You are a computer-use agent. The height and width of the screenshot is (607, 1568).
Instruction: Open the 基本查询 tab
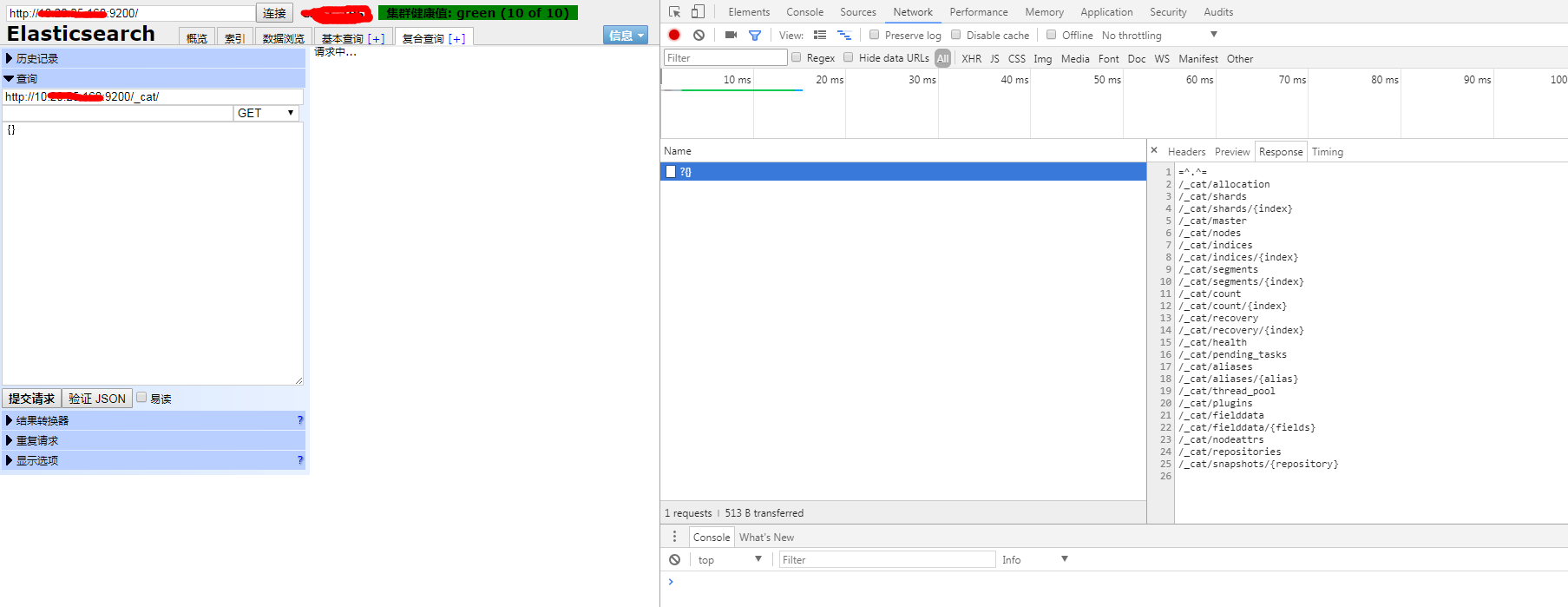[352, 37]
